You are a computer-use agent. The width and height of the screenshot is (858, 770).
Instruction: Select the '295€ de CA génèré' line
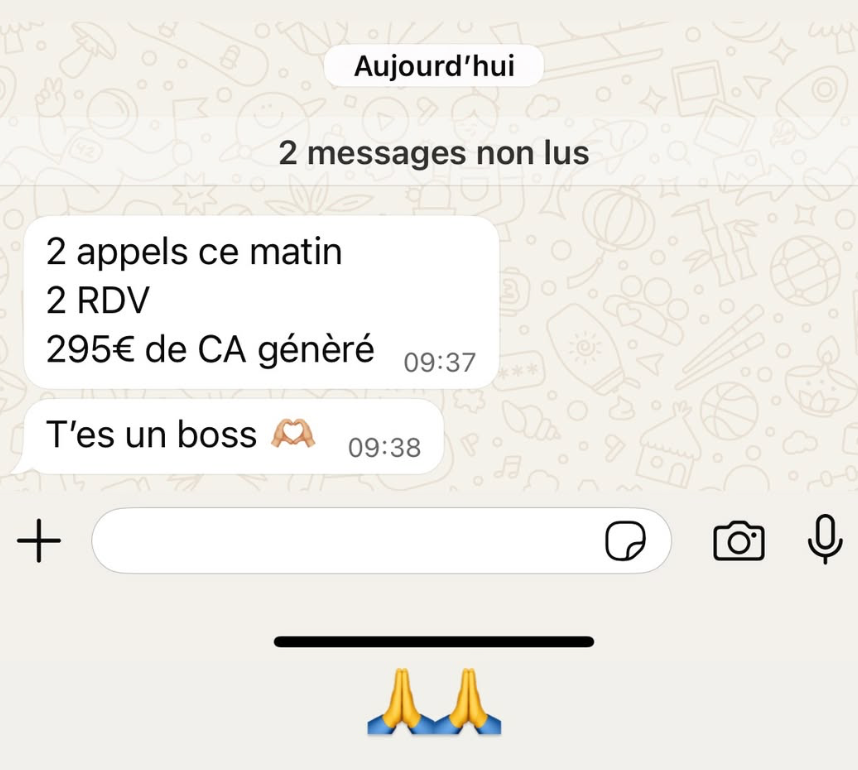[x=210, y=349]
